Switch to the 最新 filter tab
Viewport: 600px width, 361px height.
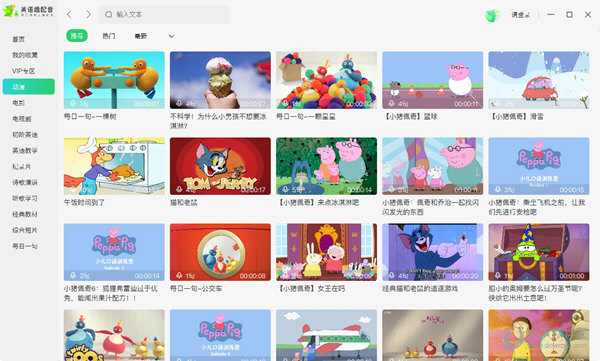141,36
